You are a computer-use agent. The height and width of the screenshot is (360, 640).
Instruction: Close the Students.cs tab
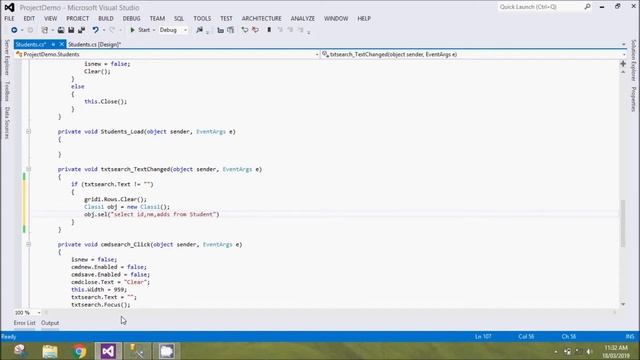tap(62, 44)
